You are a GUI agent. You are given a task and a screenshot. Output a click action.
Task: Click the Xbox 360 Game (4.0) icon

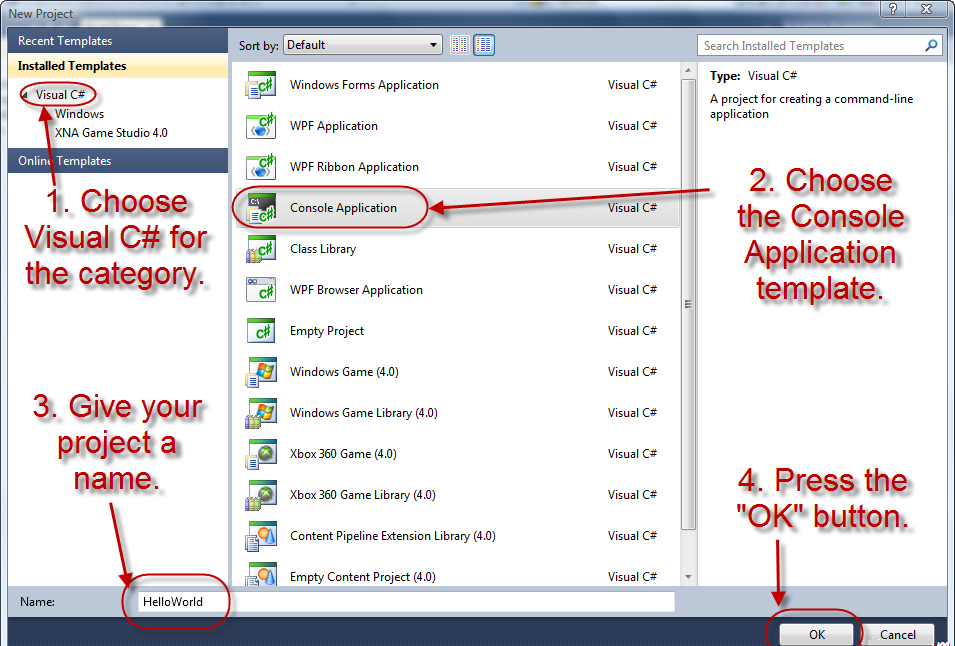tap(261, 454)
